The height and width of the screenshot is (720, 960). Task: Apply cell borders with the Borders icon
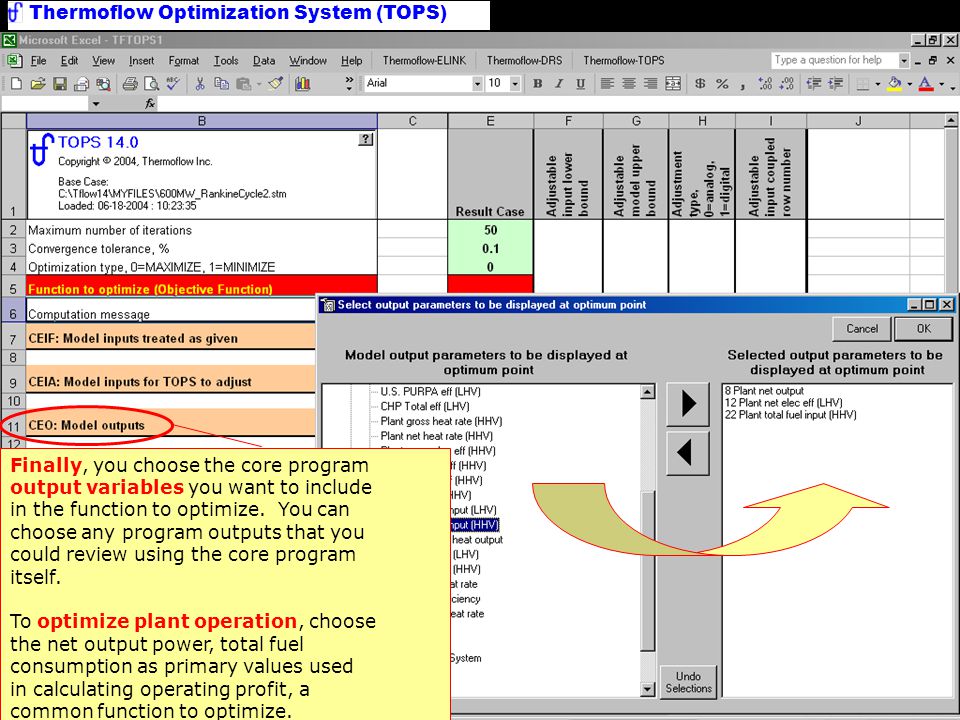coord(862,84)
